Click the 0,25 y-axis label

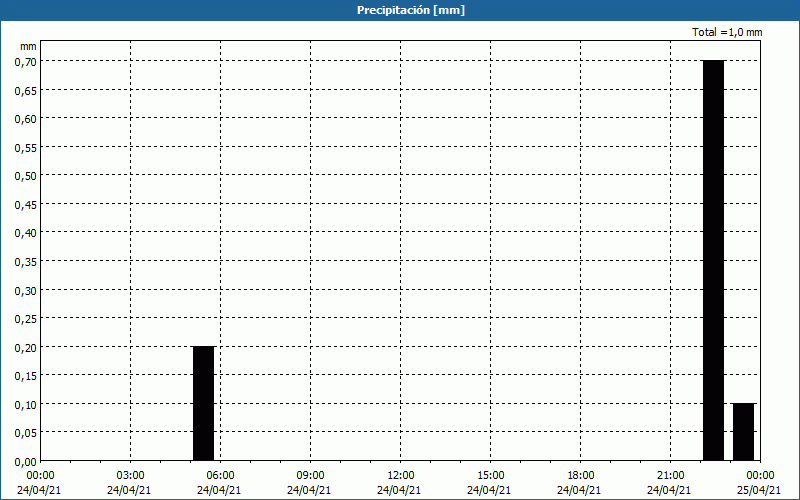coord(26,319)
